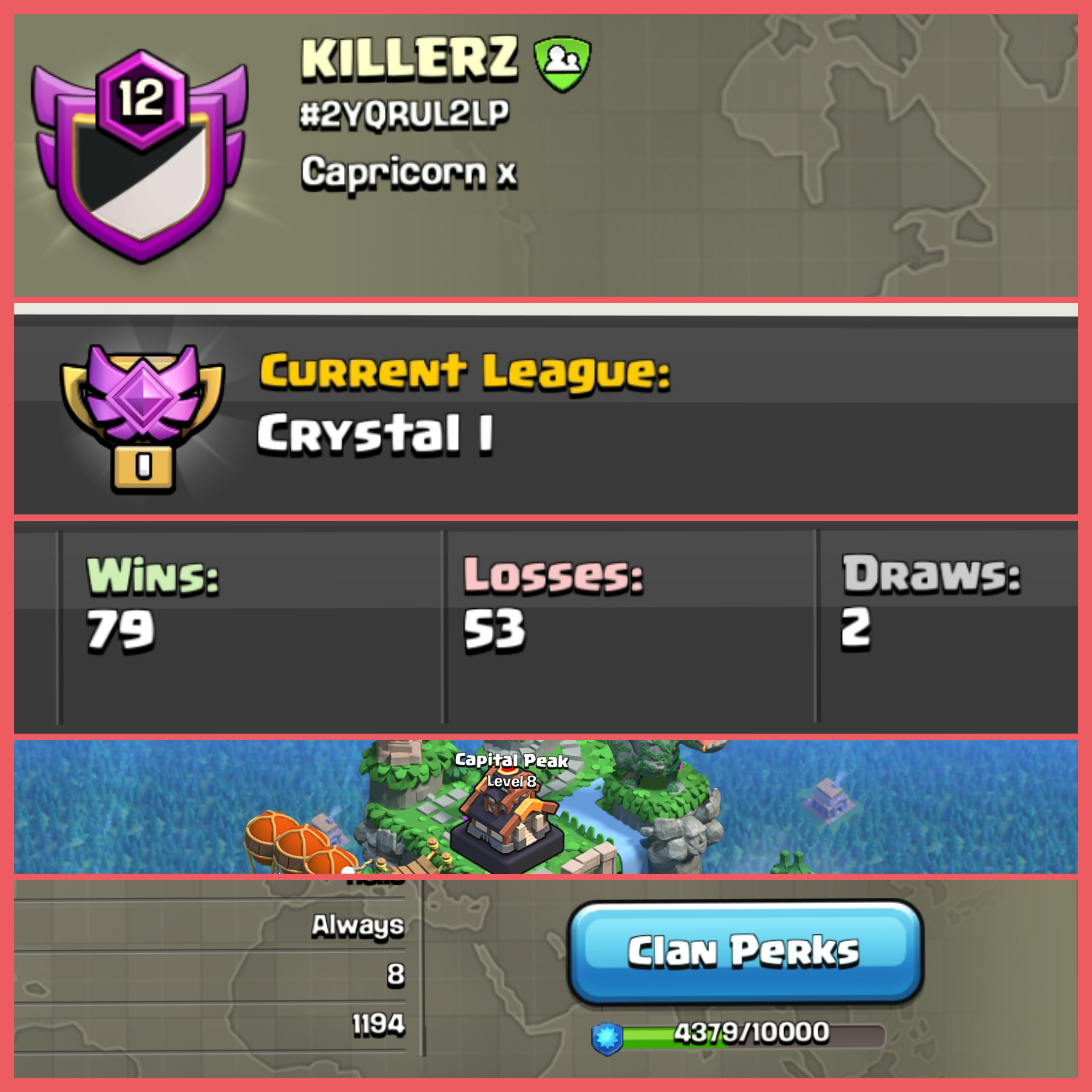The height and width of the screenshot is (1092, 1092).
Task: Tap the blue clan XP gem icon
Action: (607, 1038)
